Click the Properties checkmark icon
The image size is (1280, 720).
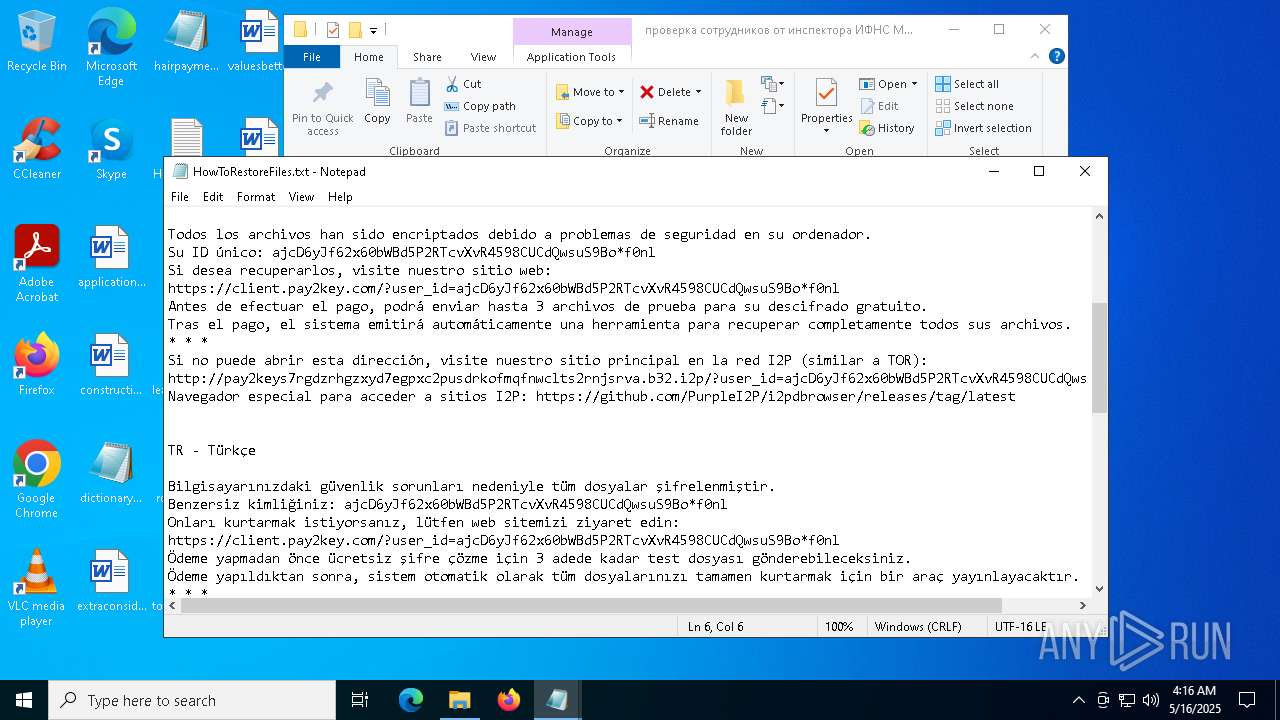pyautogui.click(x=826, y=93)
